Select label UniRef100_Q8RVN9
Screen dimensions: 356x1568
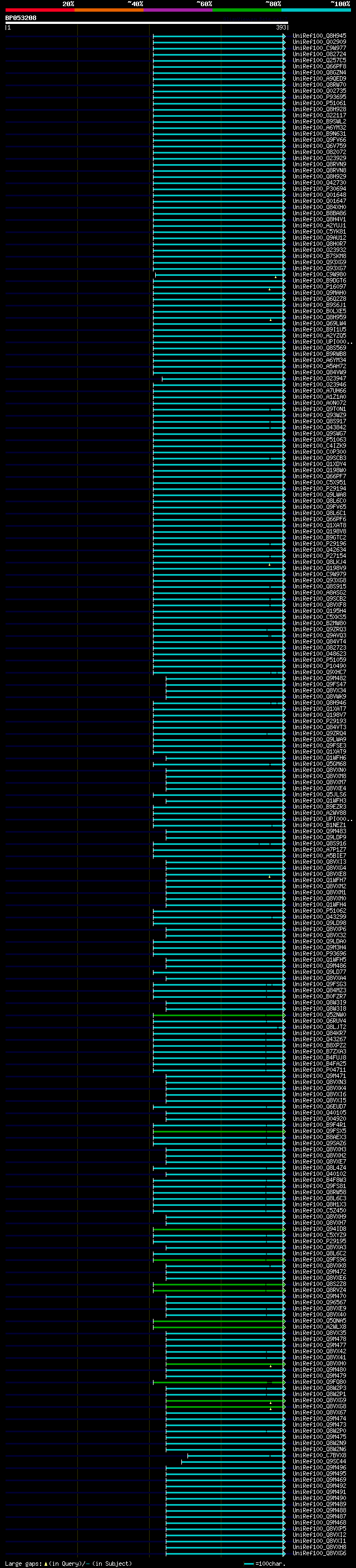coord(319,164)
